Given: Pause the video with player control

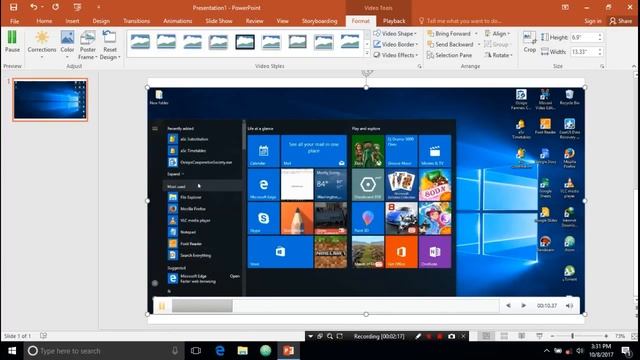Looking at the screenshot, I should 162,306.
